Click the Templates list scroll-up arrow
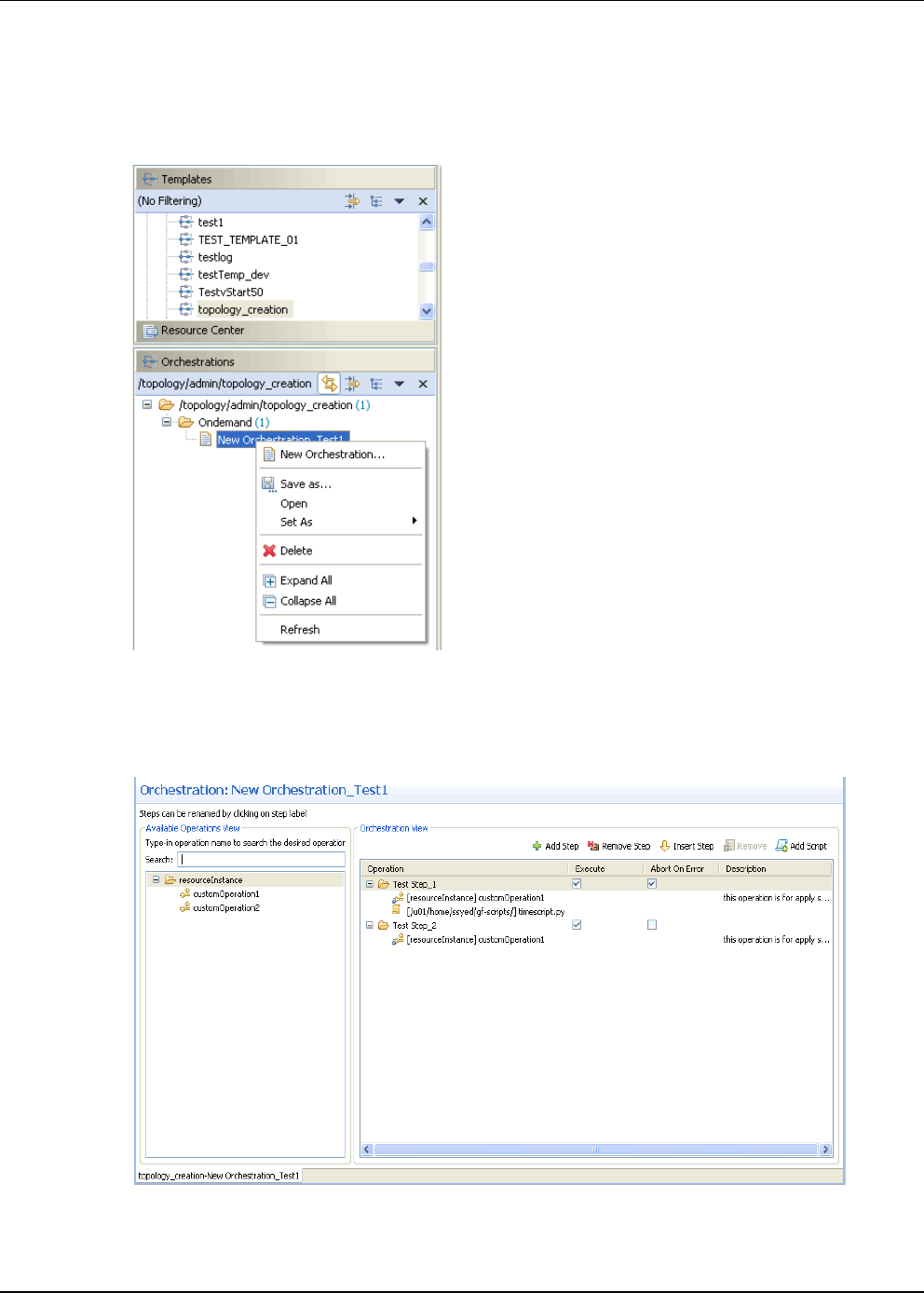The height and width of the screenshot is (1293, 924). pos(427,222)
